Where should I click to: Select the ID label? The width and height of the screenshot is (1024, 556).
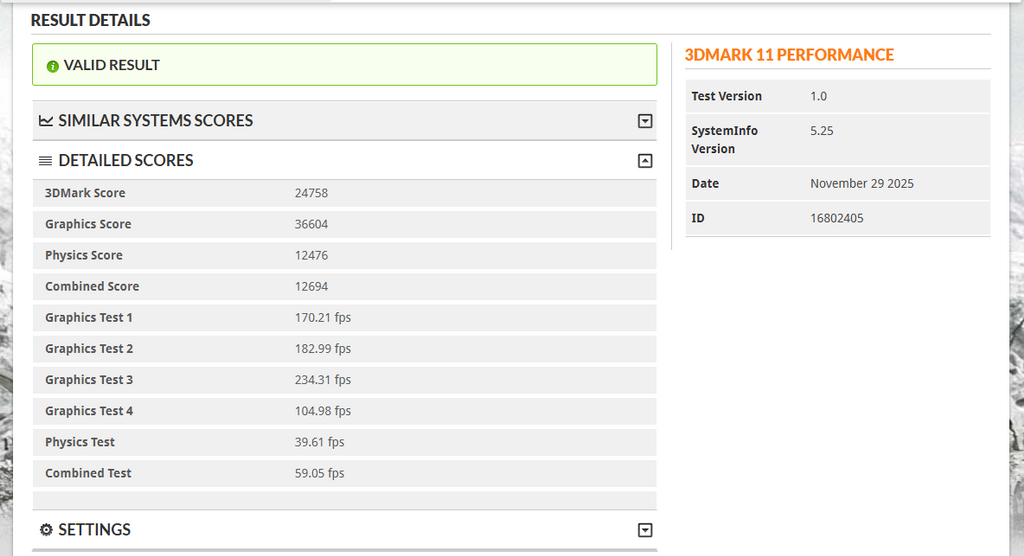pyautogui.click(x=698, y=218)
